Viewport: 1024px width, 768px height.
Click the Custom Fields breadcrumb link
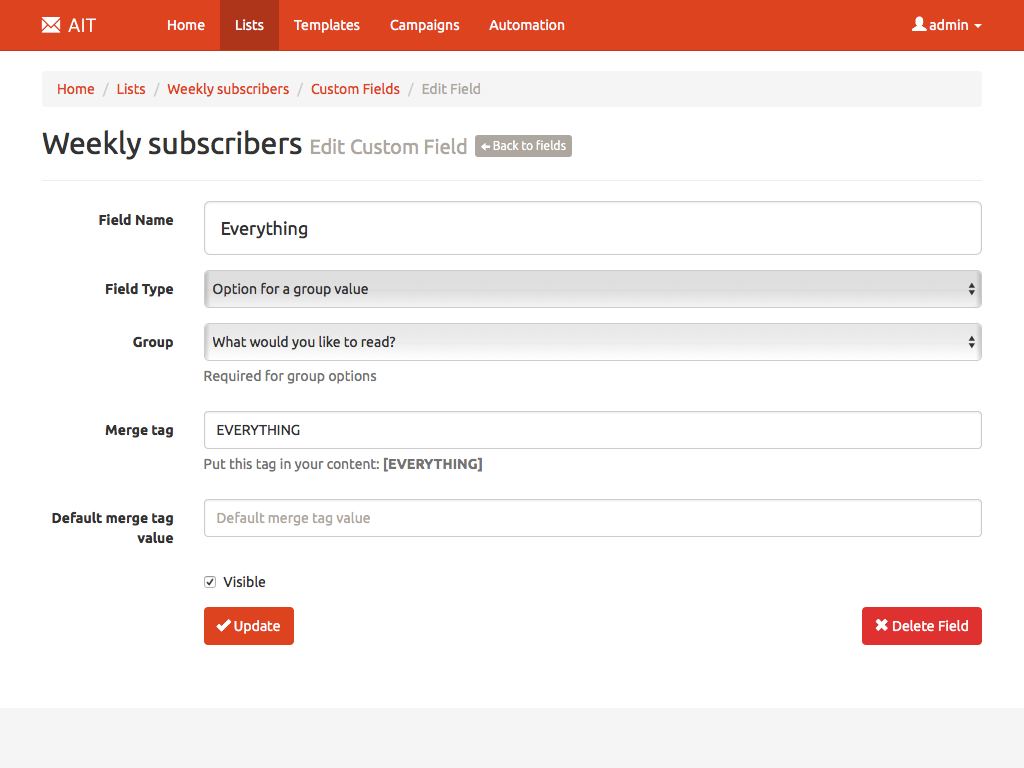[x=355, y=89]
